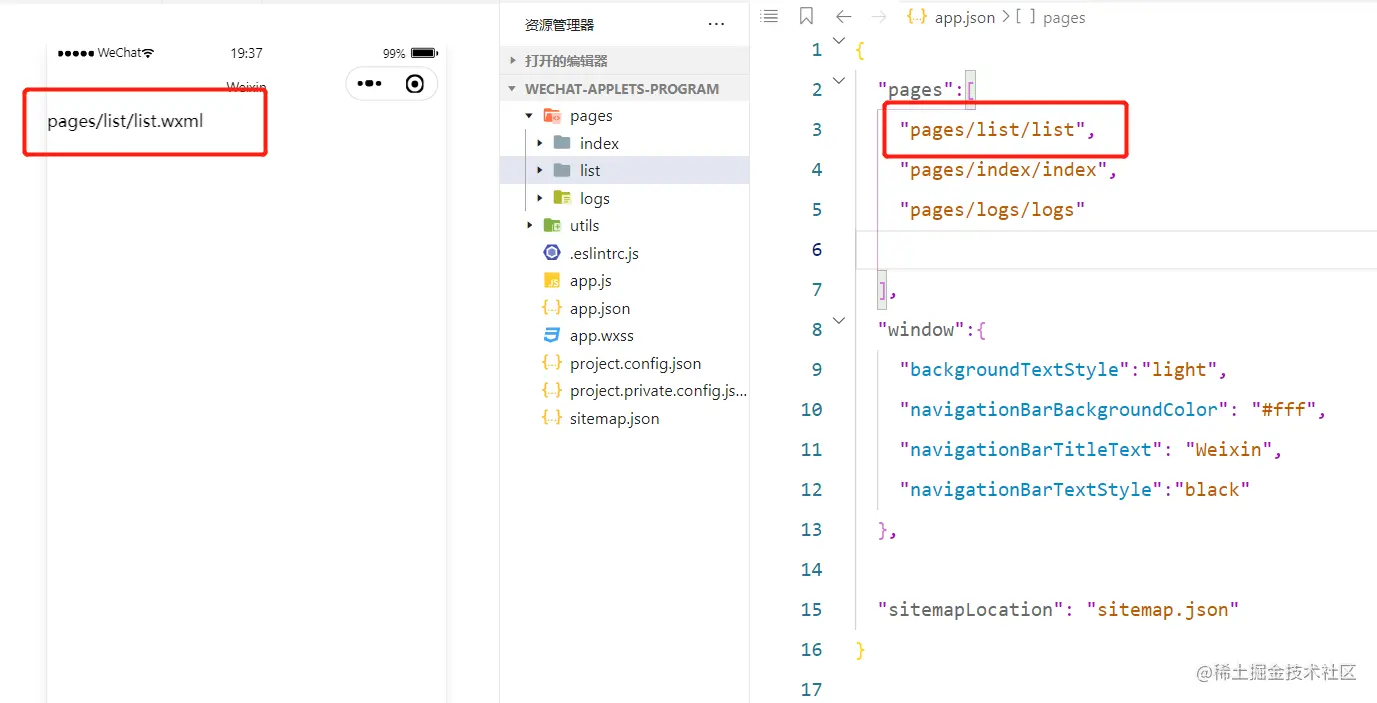Expand the index folder arrow
This screenshot has width=1377, height=703.
click(x=540, y=143)
